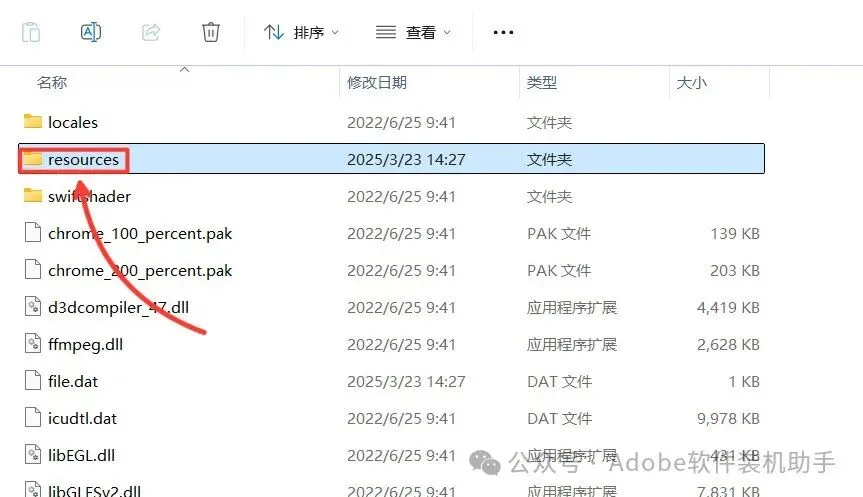Select the icudtl.dat file

(391, 418)
